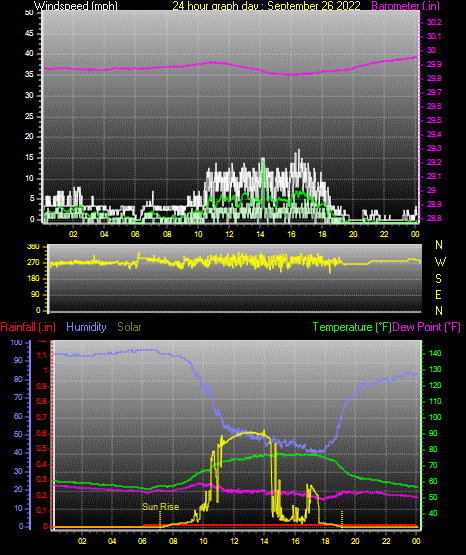
Task: Click the green Temperature (°F) legend label
Action: (352, 327)
